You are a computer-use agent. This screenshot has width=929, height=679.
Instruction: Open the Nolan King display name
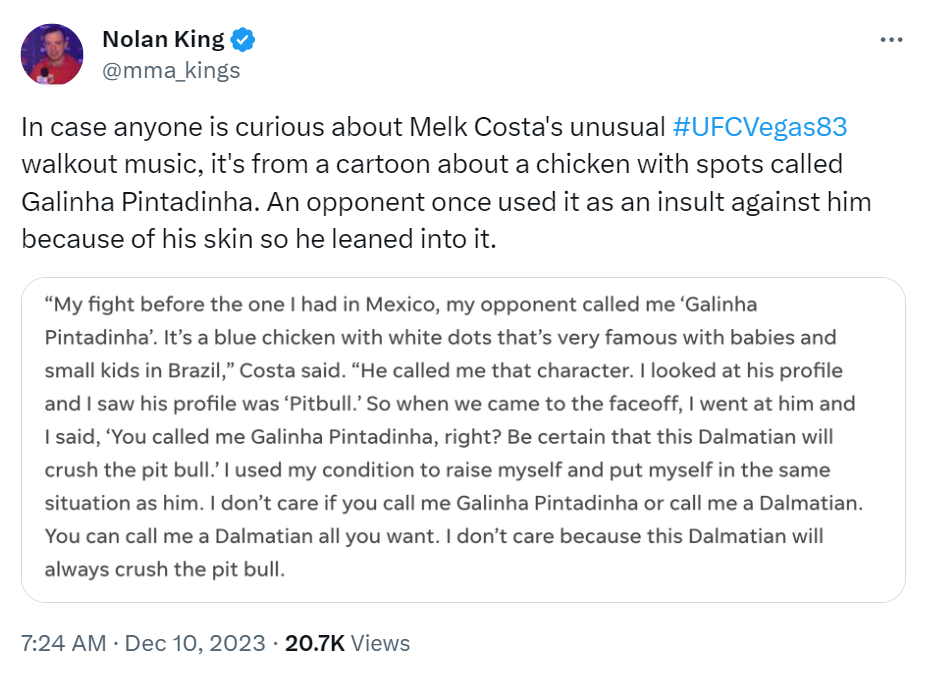pyautogui.click(x=163, y=40)
